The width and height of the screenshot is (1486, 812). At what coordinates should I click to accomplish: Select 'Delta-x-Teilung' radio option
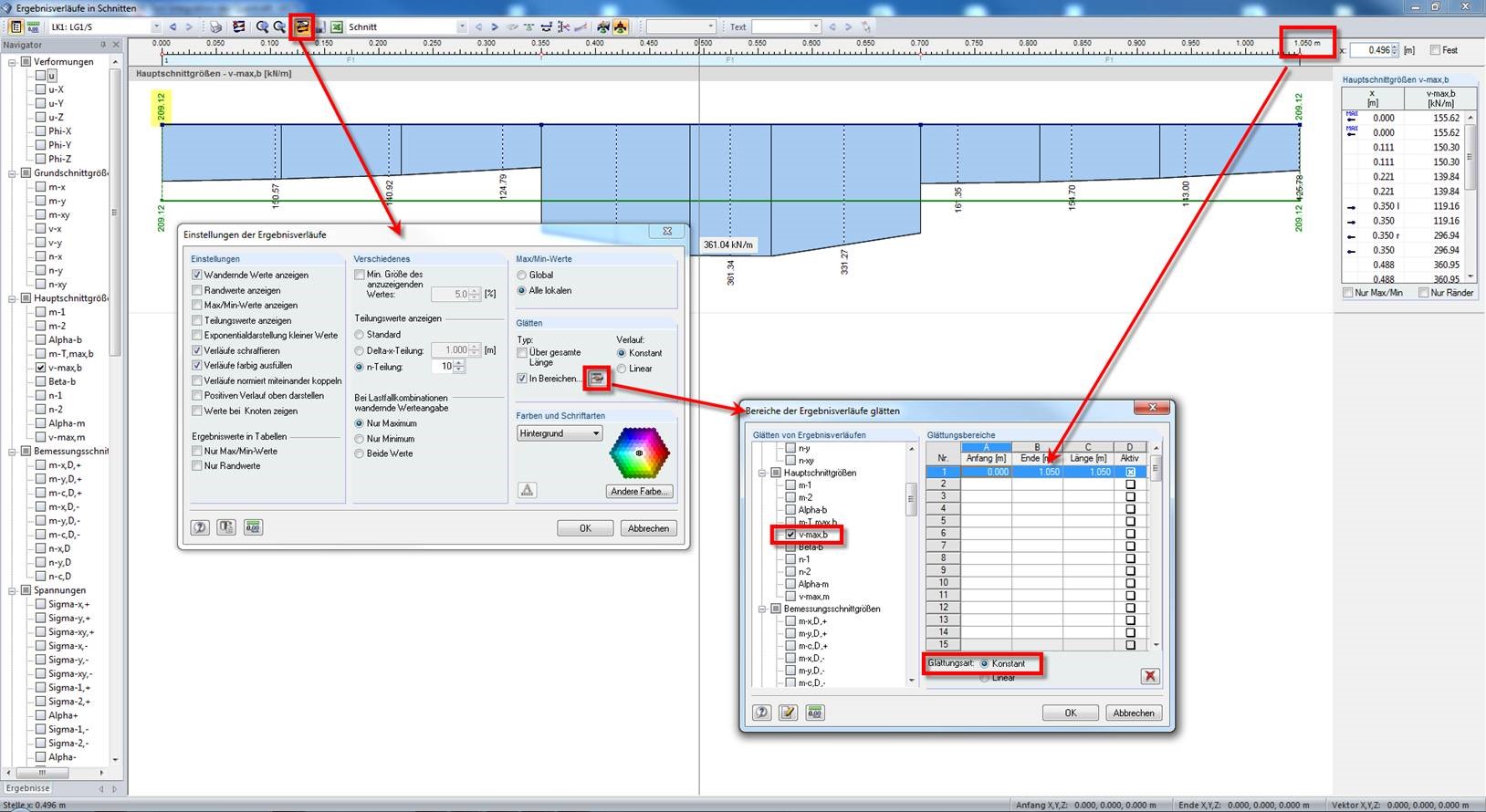pos(360,350)
